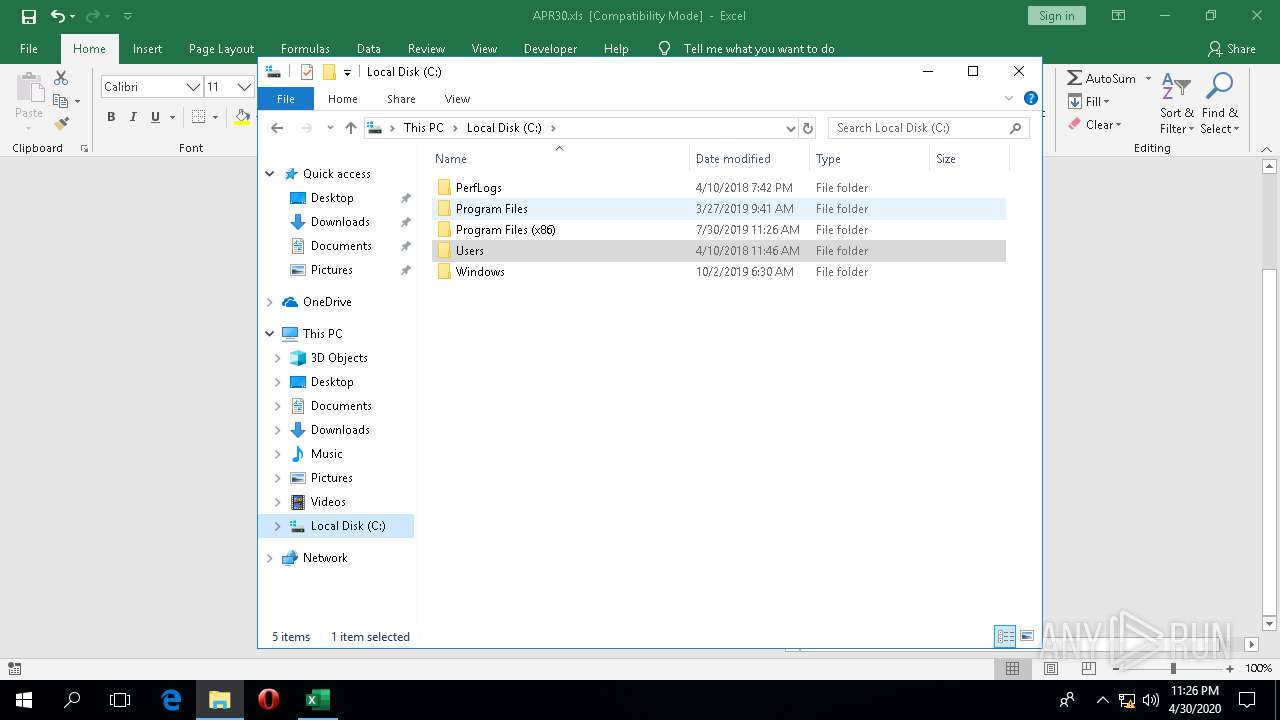Expand the 3D Objects tree node

[x=278, y=358]
